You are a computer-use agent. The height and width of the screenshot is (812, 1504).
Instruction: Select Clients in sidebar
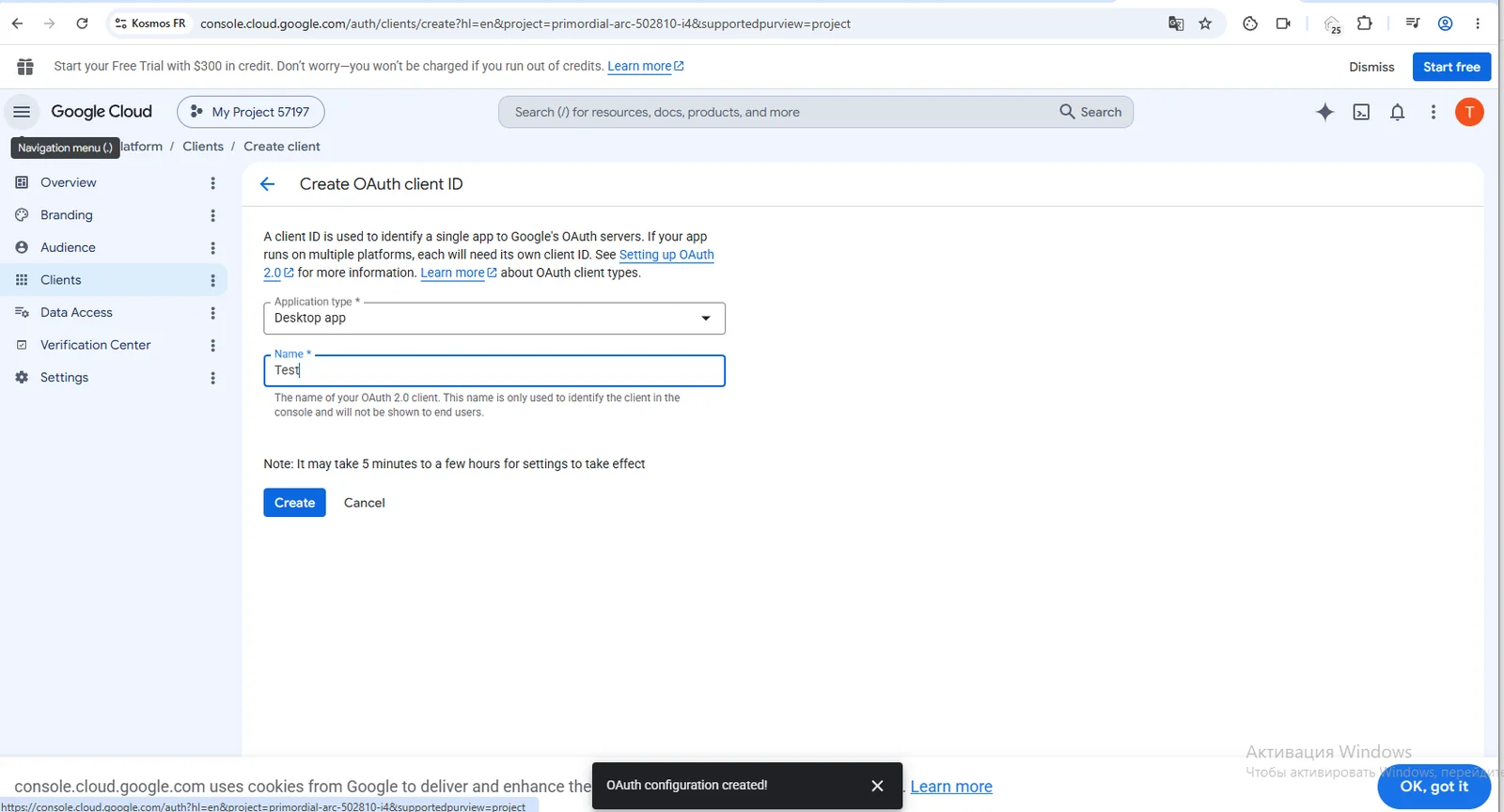click(x=61, y=280)
